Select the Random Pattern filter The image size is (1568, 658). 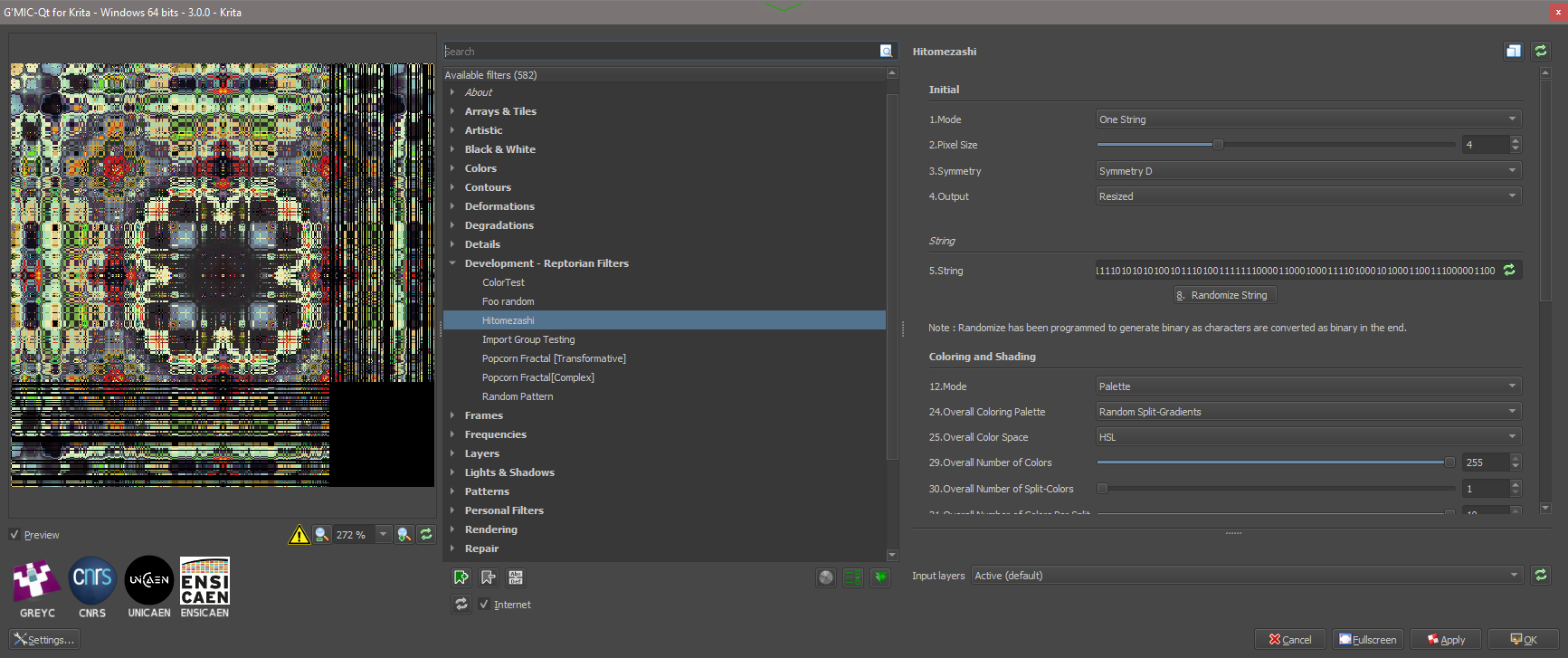pyautogui.click(x=518, y=396)
